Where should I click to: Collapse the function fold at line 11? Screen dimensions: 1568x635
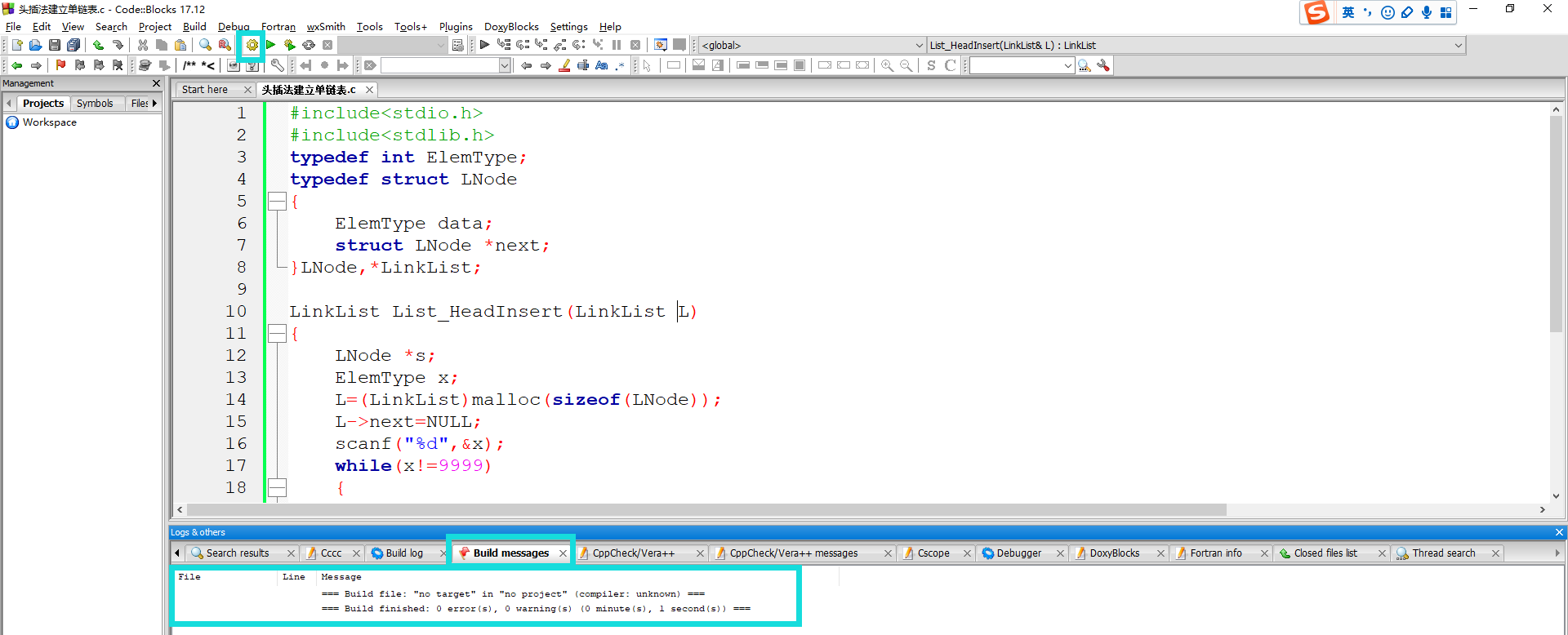tap(278, 333)
